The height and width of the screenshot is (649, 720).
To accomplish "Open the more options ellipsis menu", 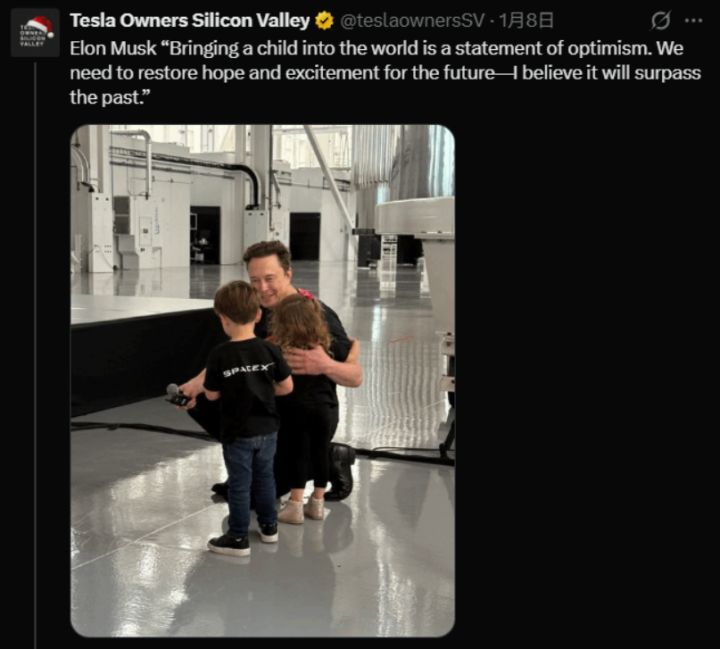I will [x=692, y=21].
